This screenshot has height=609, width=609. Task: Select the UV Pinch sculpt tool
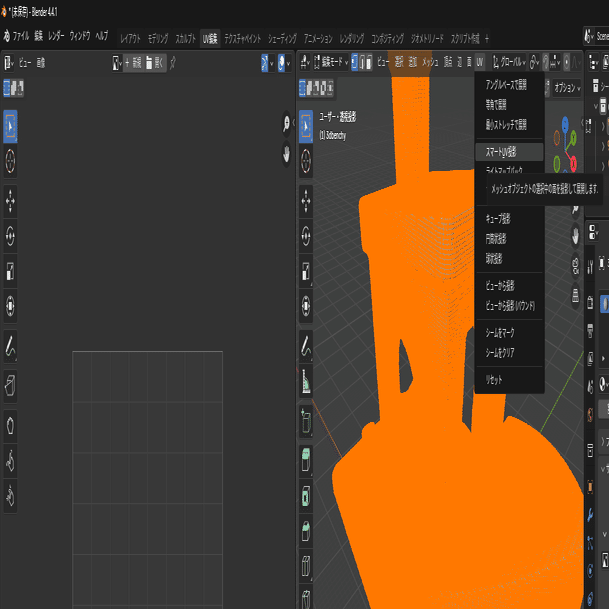tap(10, 496)
